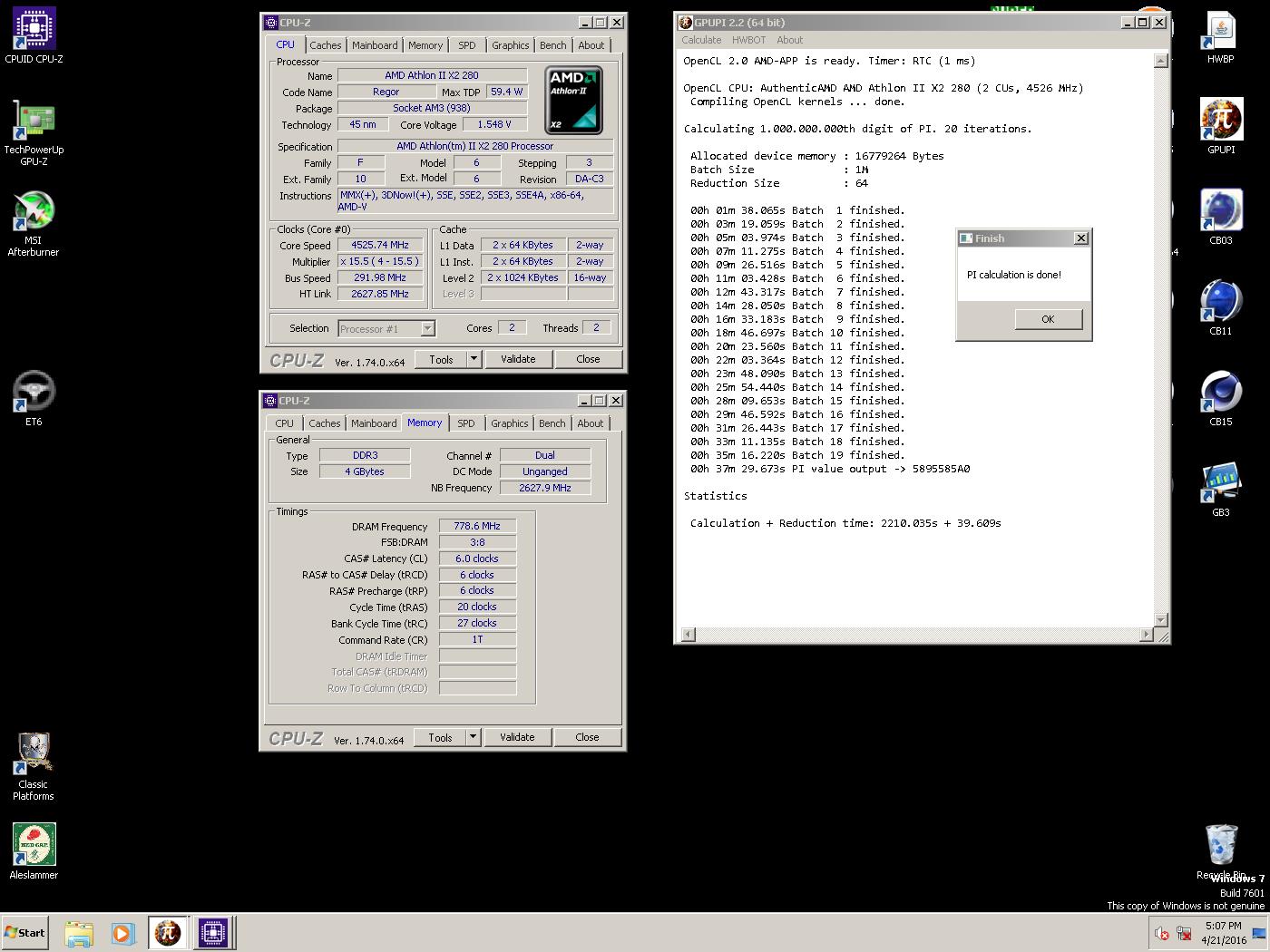The image size is (1270, 952).
Task: Open the CB15 Cinebench shortcut
Action: coord(1220,398)
